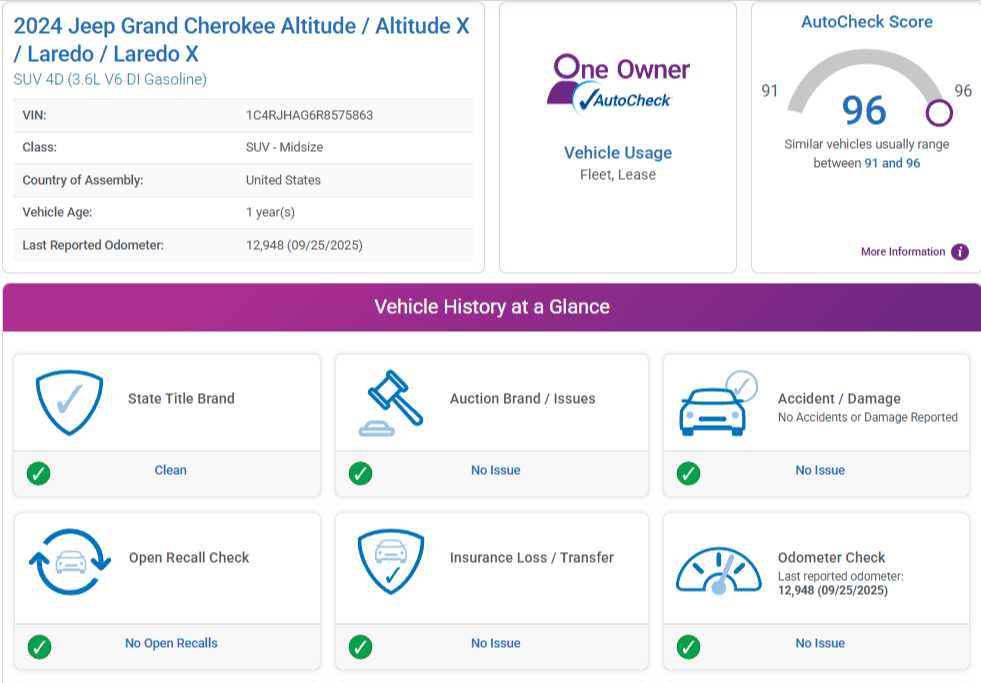The width and height of the screenshot is (981, 683).
Task: Click the State Title Brand shield icon
Action: (x=69, y=401)
